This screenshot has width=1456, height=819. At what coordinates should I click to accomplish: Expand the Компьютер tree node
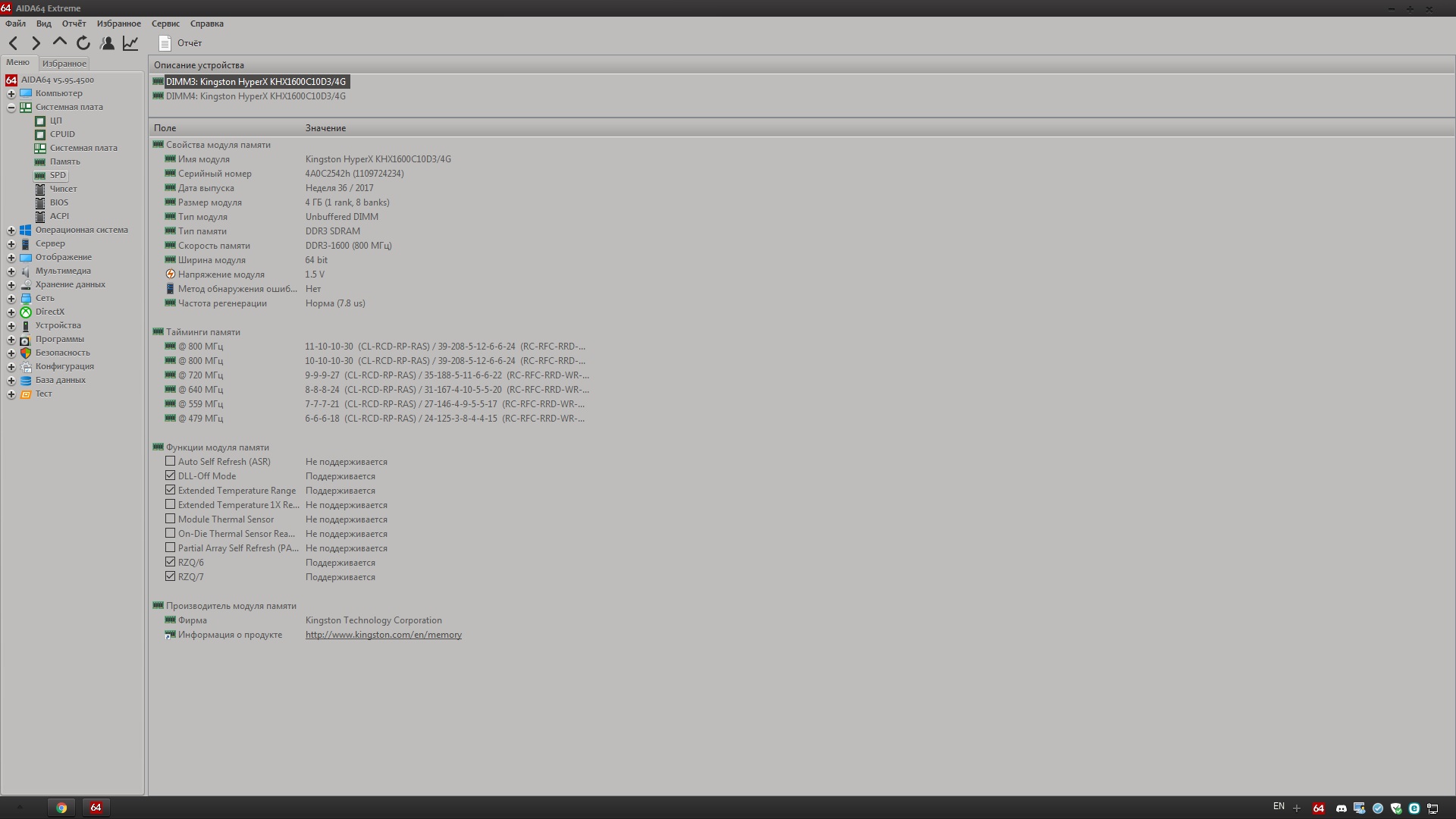point(11,94)
